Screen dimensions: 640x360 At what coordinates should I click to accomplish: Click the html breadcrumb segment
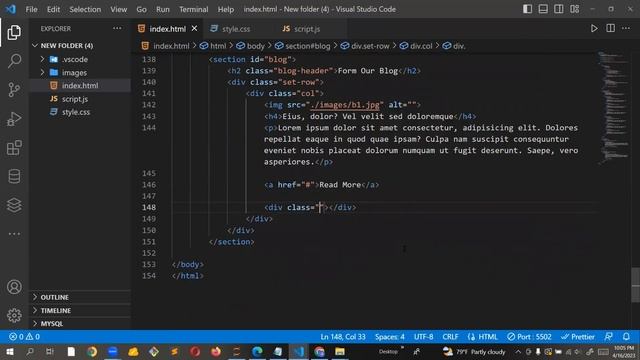pos(218,46)
